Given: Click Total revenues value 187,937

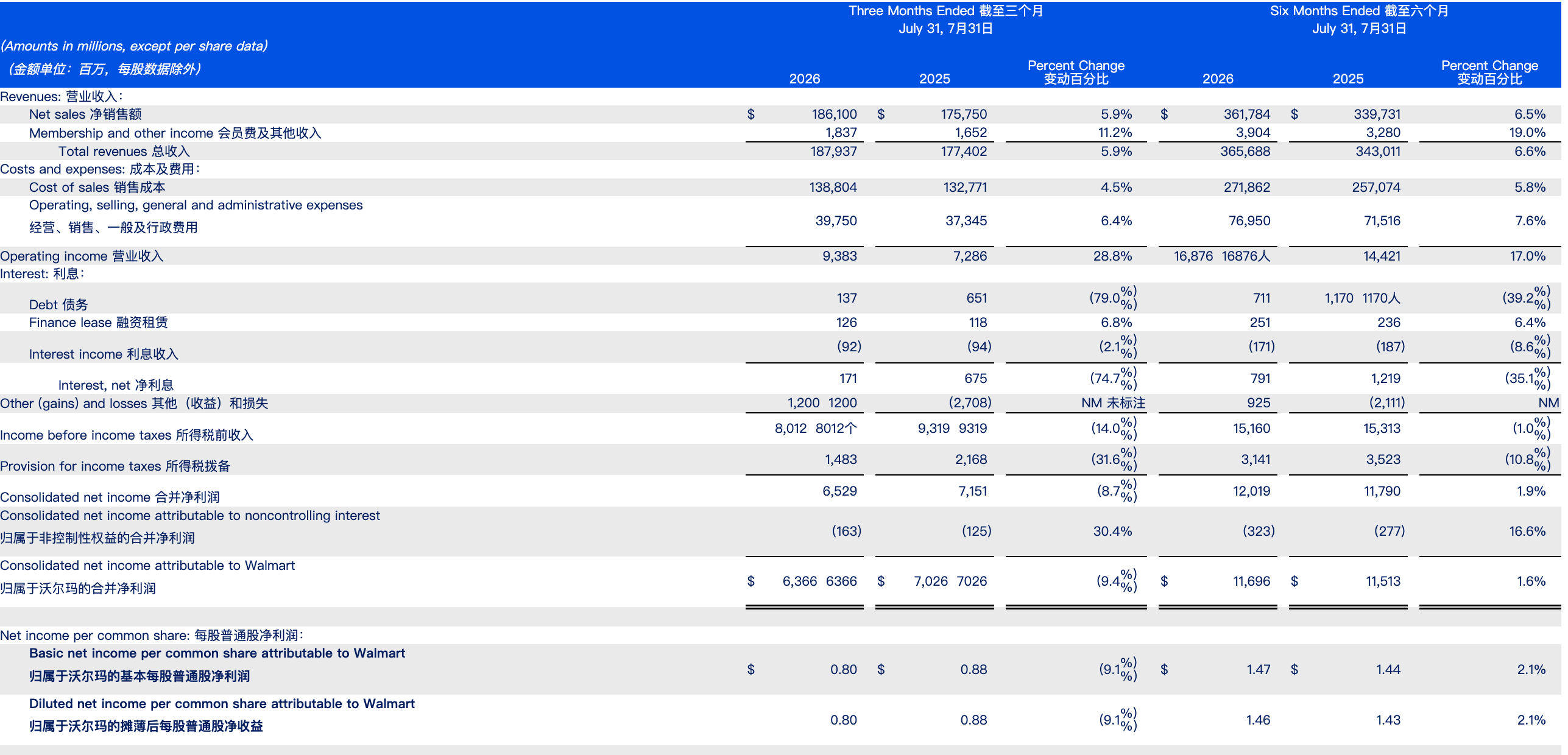Looking at the screenshot, I should 833,151.
